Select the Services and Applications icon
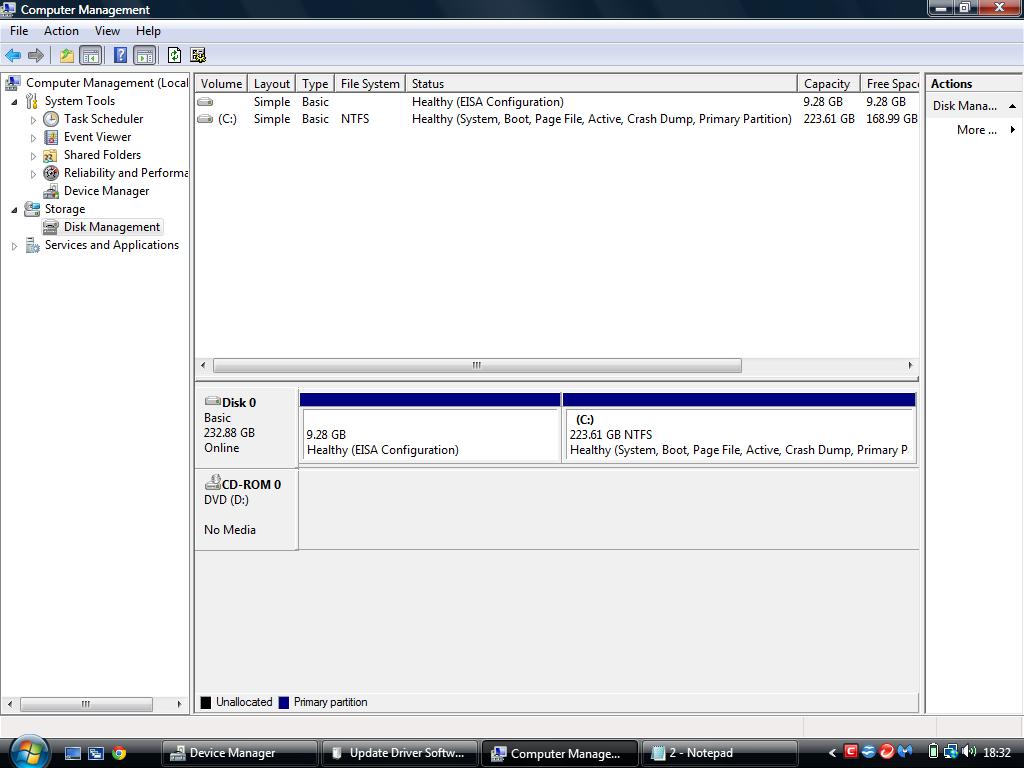Screen dimensions: 1024x768 point(32,245)
